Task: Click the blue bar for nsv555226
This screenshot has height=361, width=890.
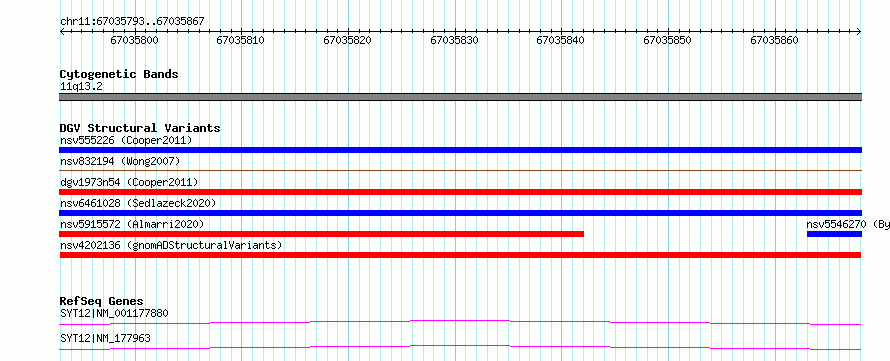Action: (461, 150)
